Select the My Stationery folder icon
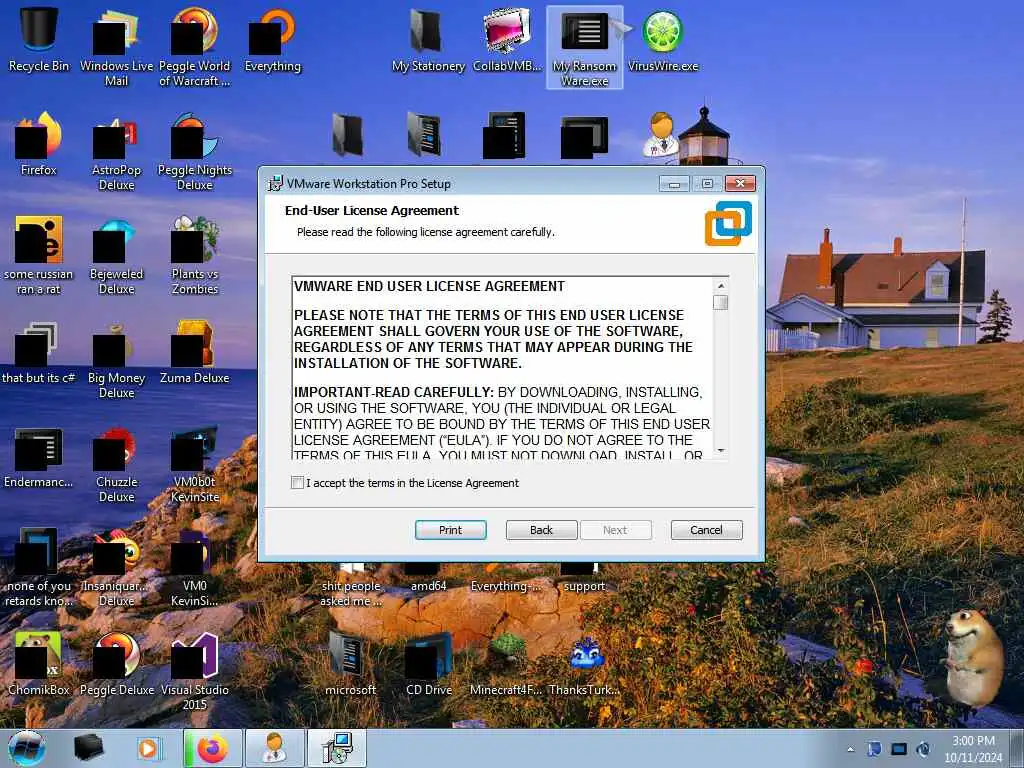 [428, 39]
